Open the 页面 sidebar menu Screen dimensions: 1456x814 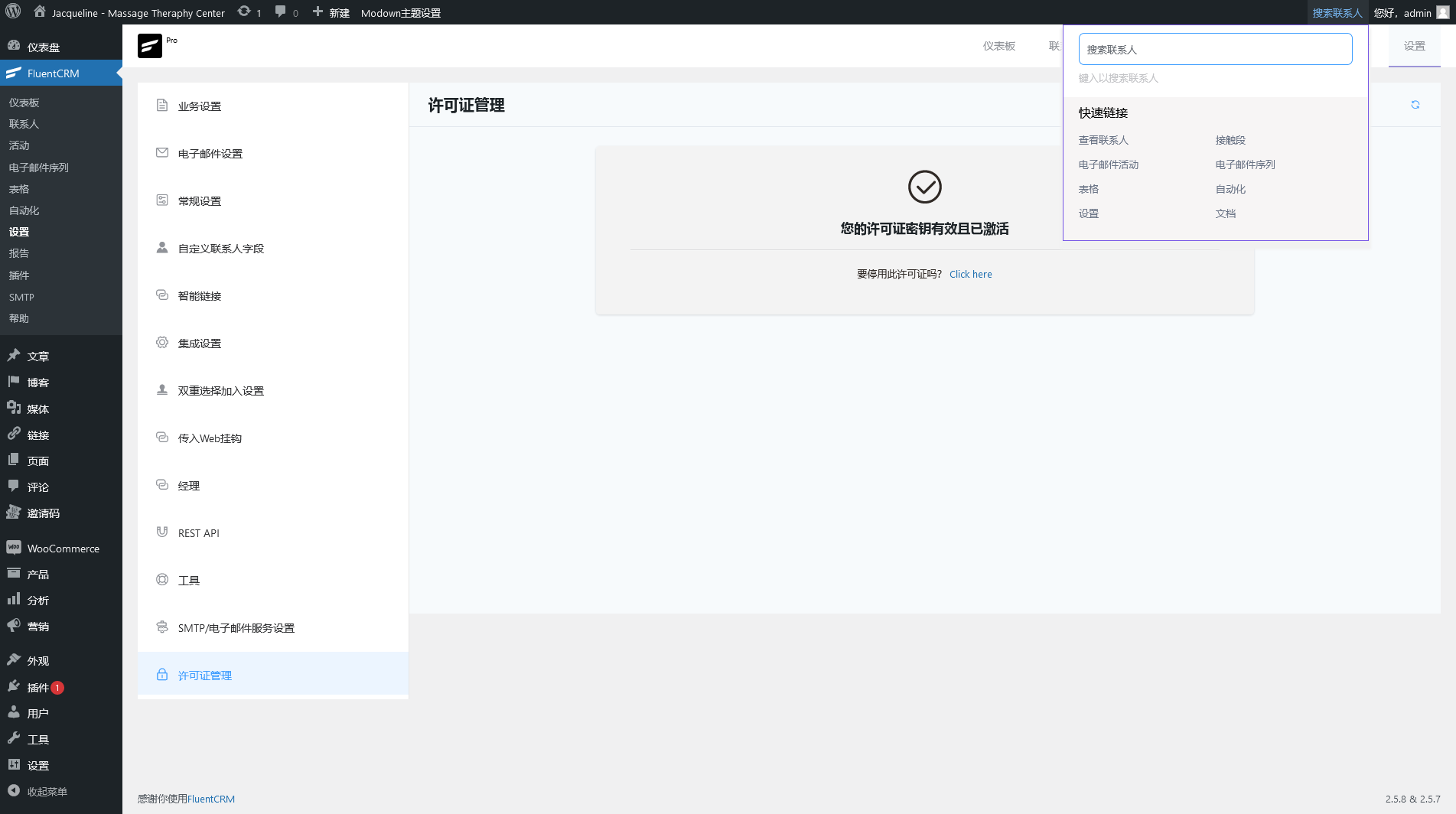pyautogui.click(x=61, y=461)
